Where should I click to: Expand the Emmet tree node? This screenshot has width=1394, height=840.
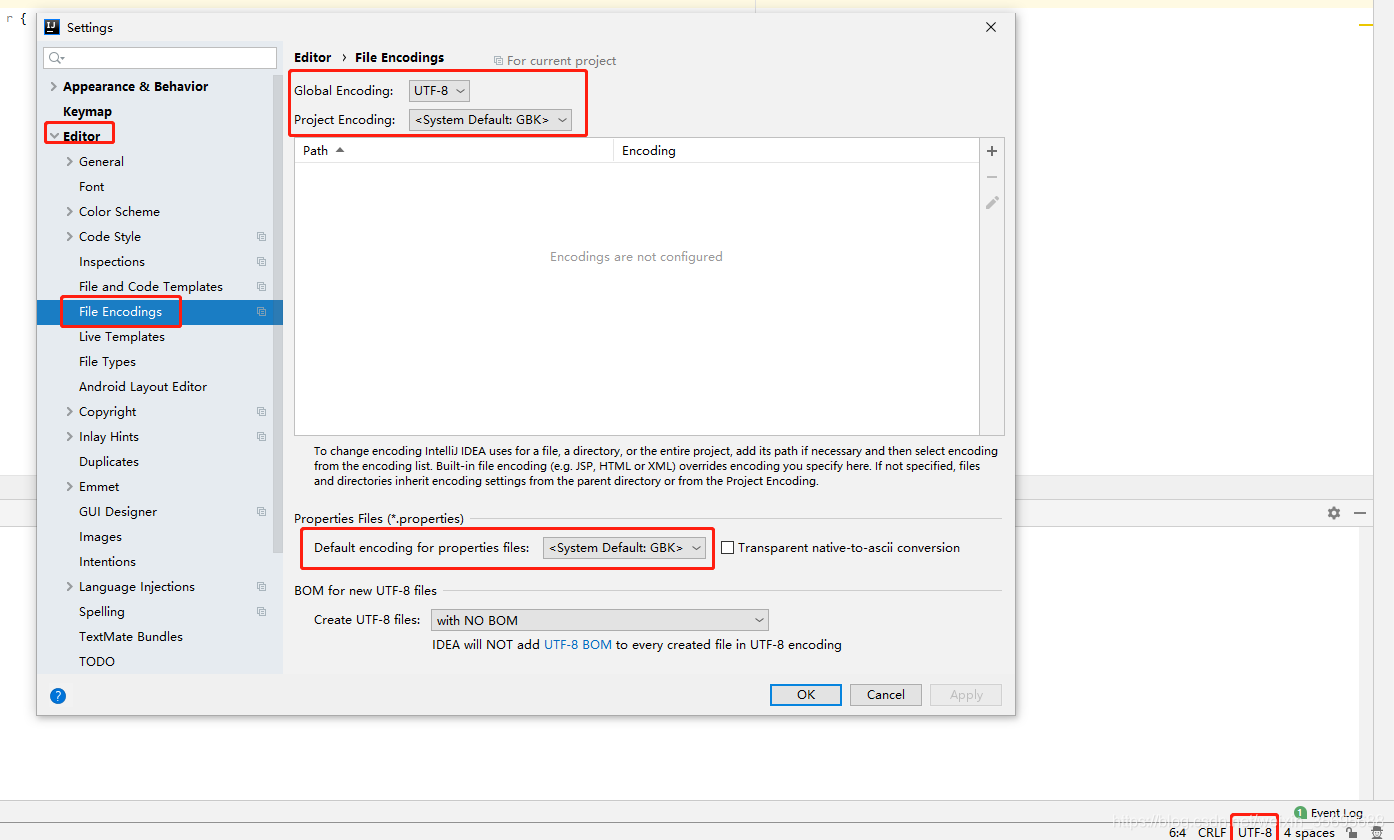click(x=69, y=487)
